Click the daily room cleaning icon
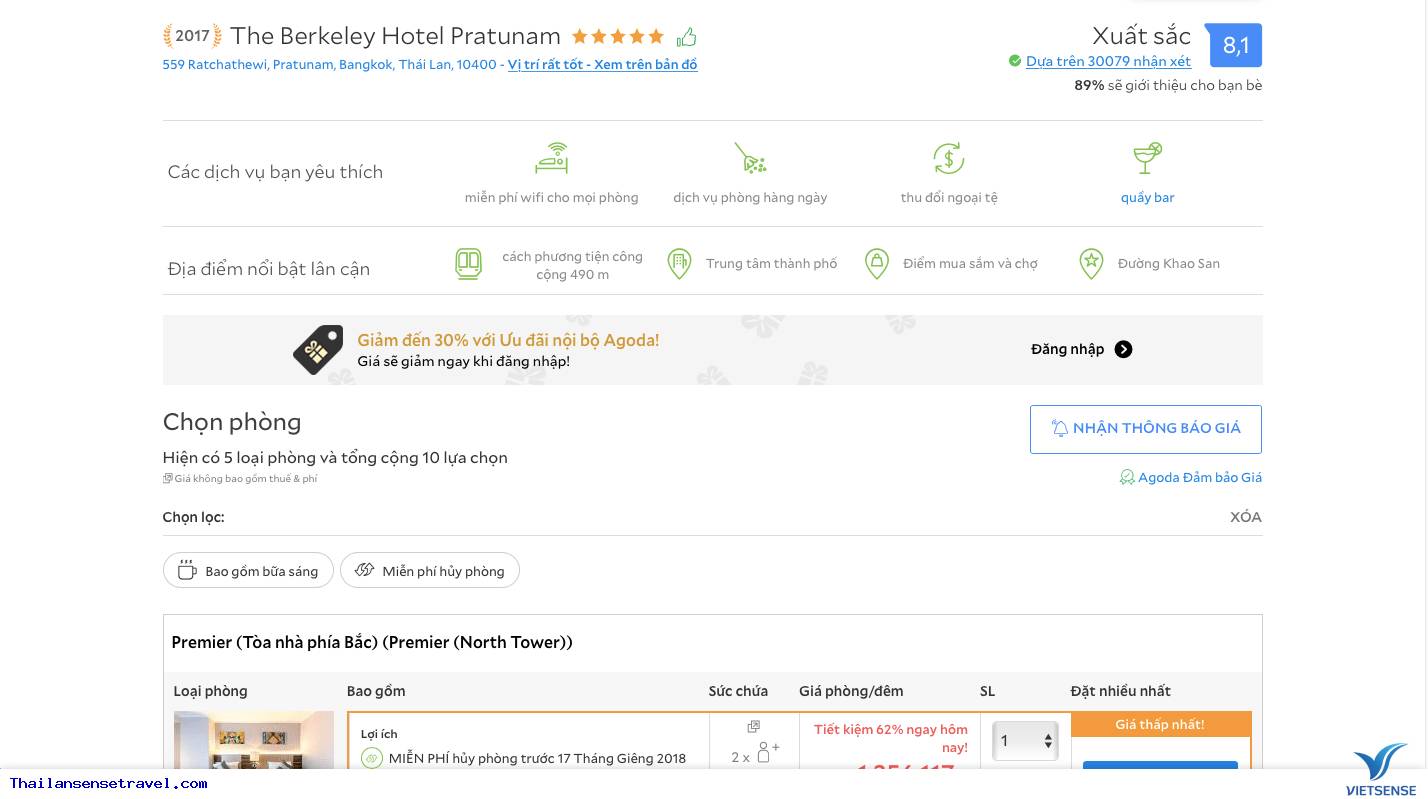This screenshot has height=799, width=1428. click(x=750, y=158)
